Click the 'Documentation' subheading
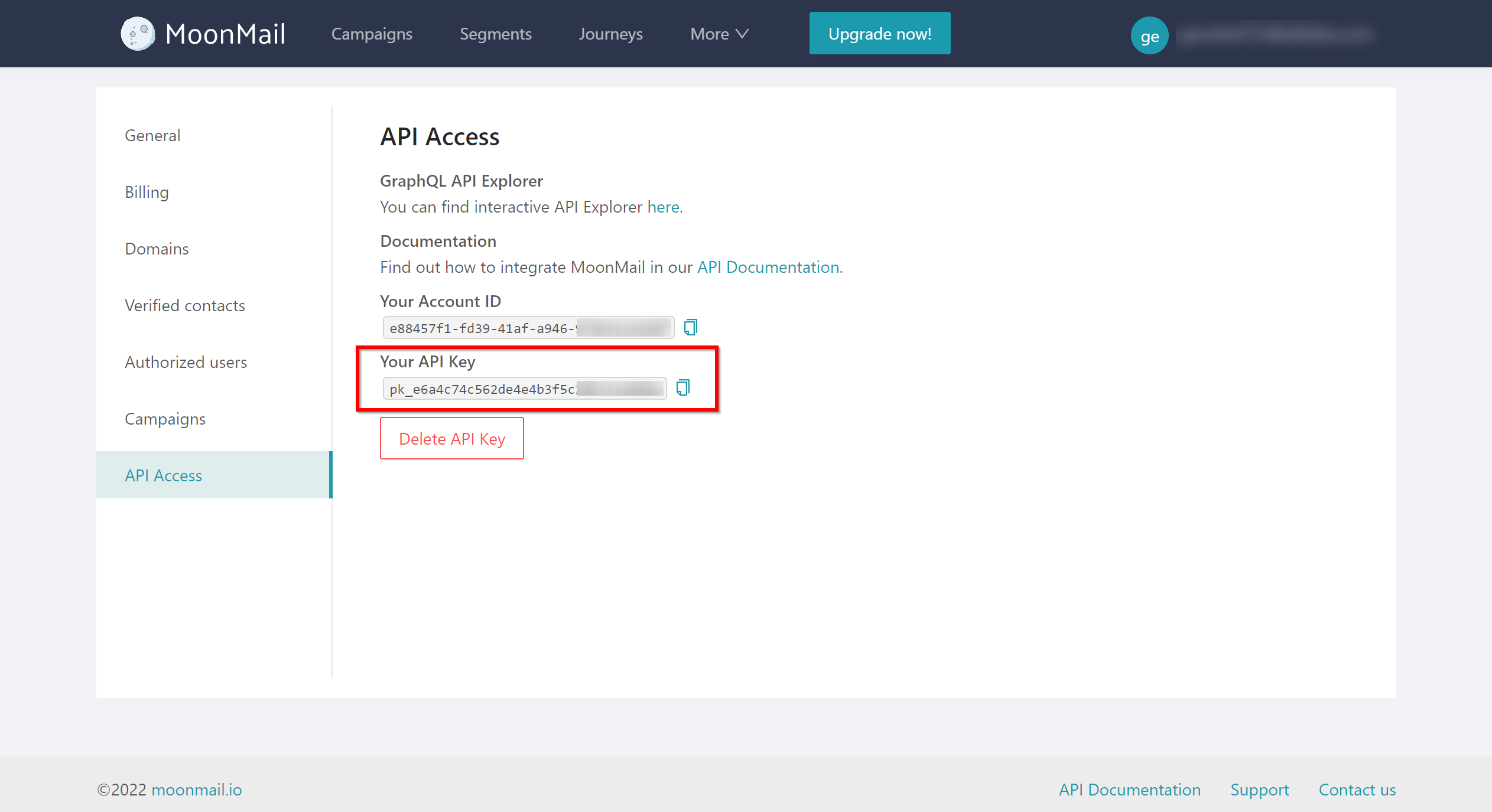 [x=438, y=241]
